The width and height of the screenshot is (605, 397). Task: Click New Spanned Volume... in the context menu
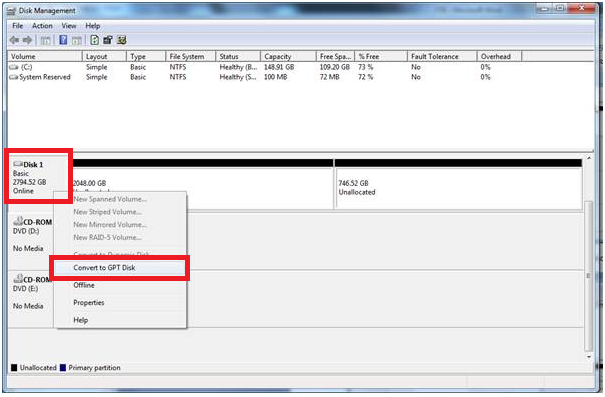(120, 199)
